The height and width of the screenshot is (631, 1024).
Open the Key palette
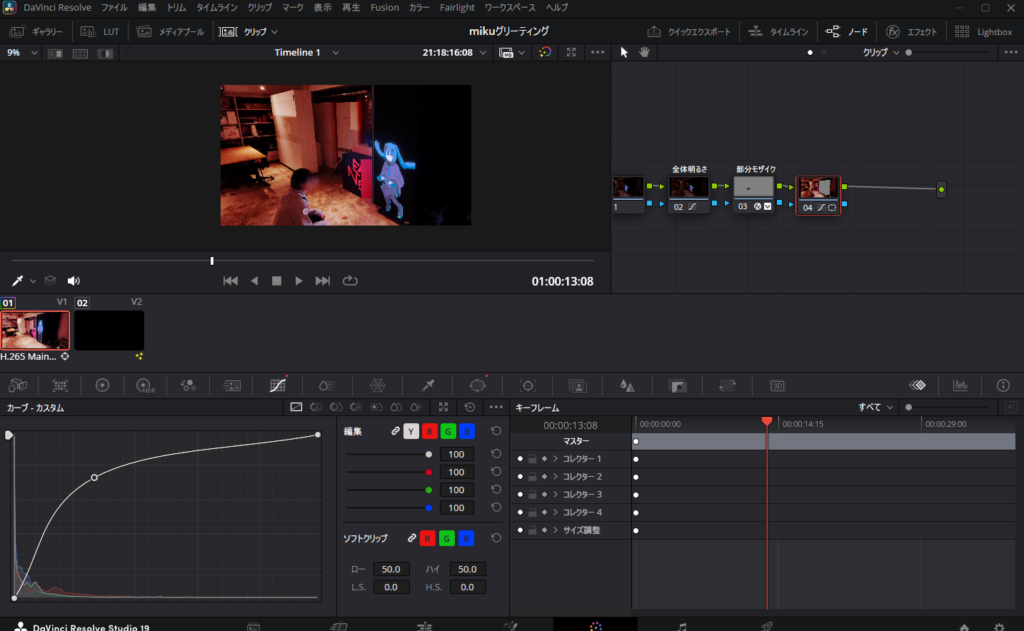click(678, 385)
